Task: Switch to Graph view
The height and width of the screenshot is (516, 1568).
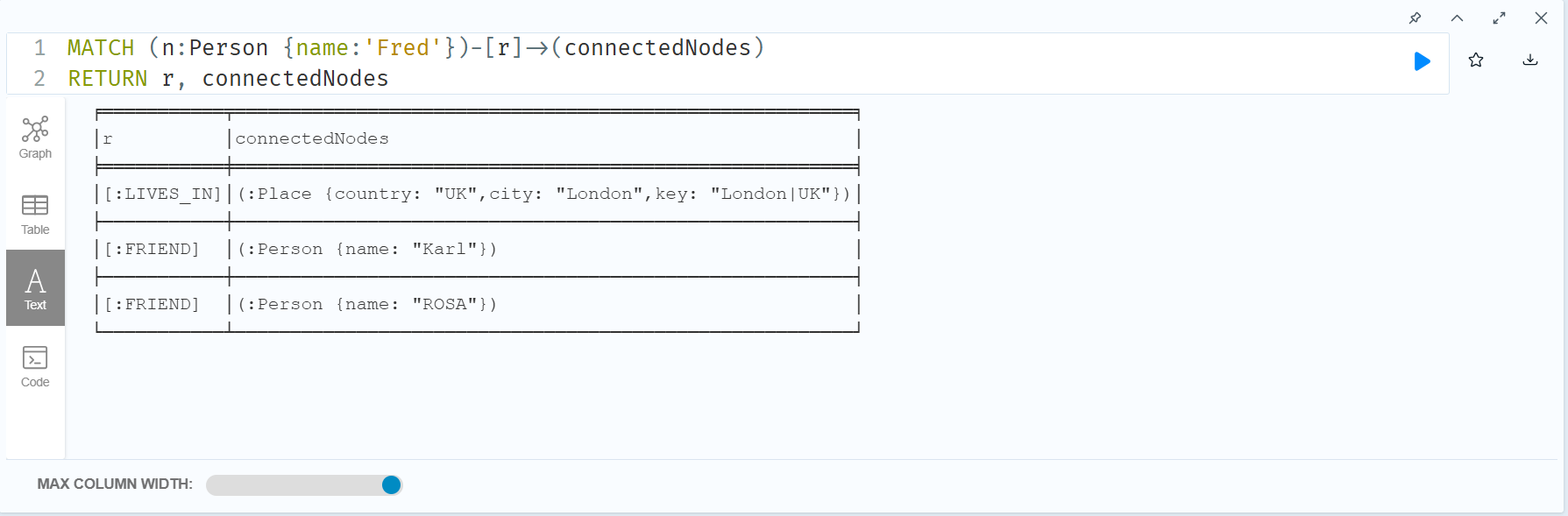Action: (35, 137)
